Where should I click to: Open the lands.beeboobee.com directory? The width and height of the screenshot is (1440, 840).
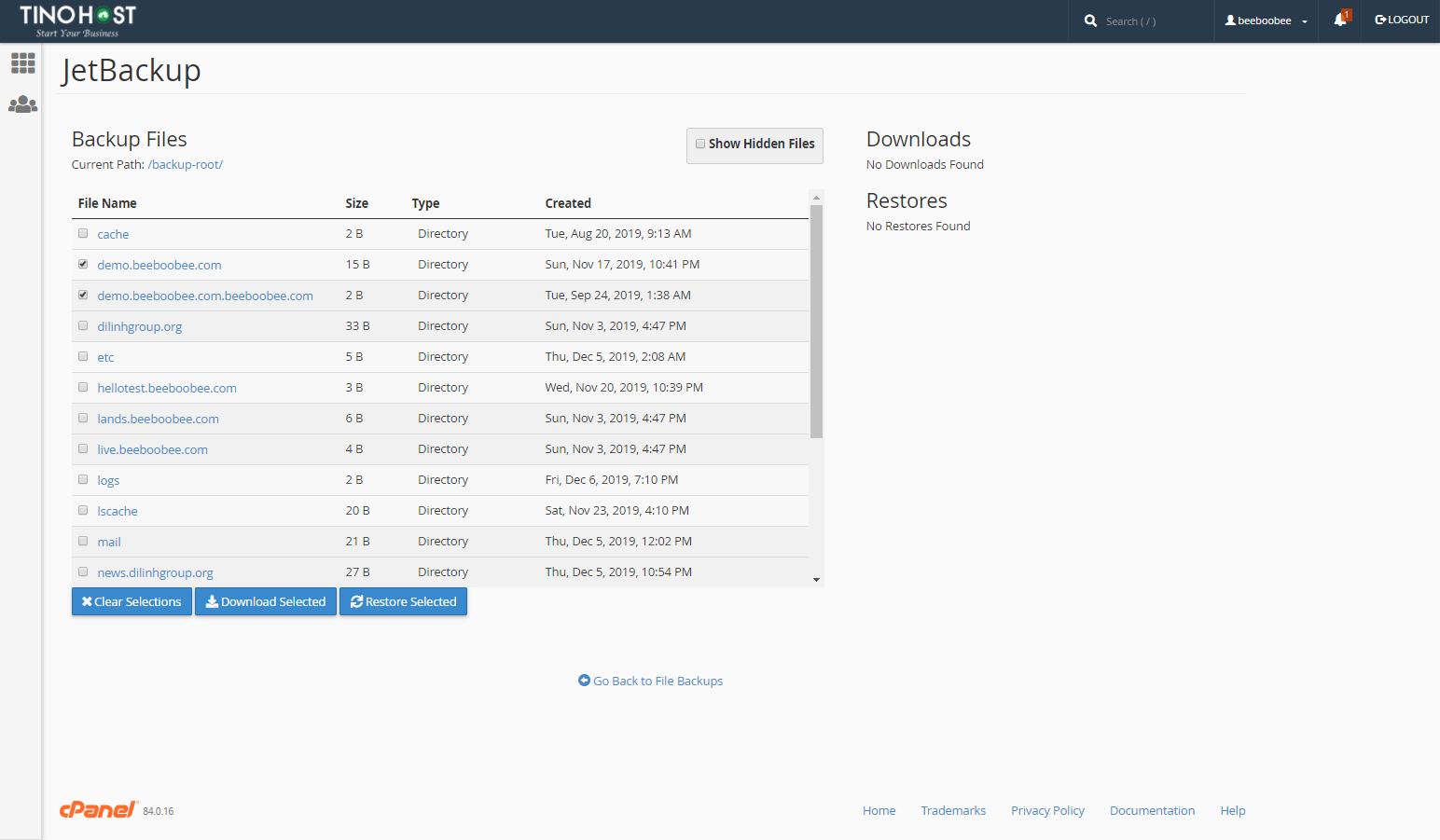(x=159, y=419)
